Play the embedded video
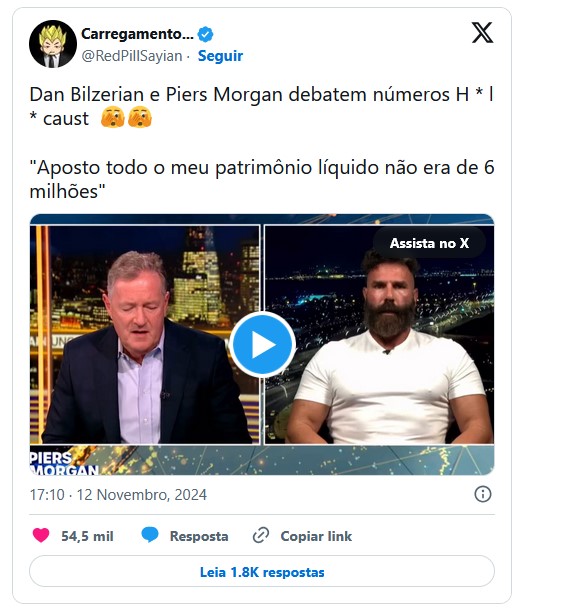The width and height of the screenshot is (561, 611). [262, 344]
